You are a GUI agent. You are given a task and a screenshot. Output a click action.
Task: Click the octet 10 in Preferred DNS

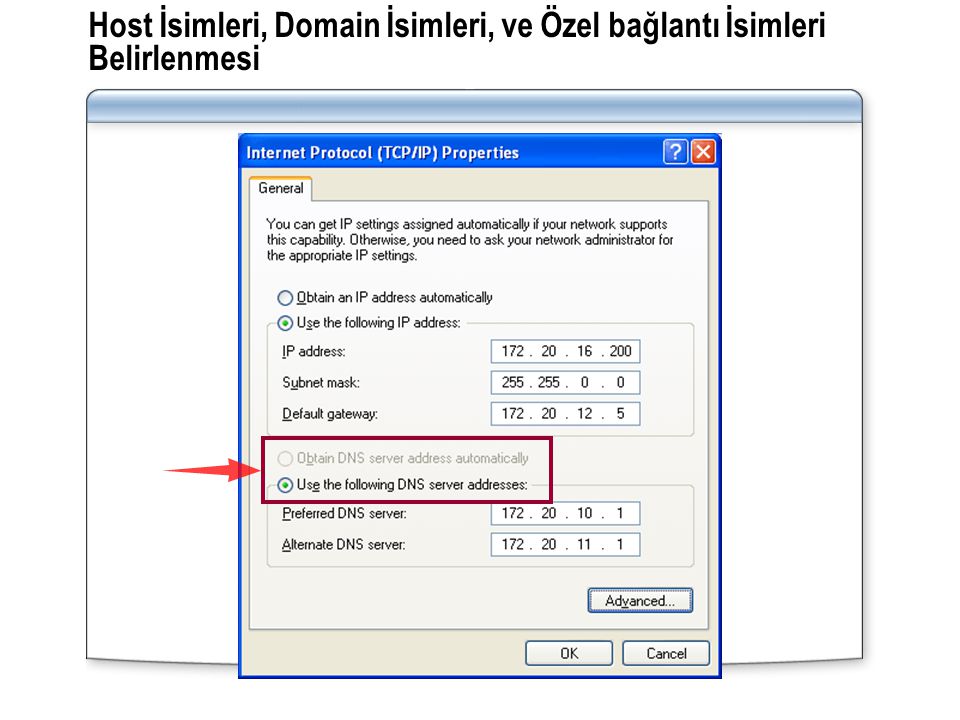[x=585, y=513]
